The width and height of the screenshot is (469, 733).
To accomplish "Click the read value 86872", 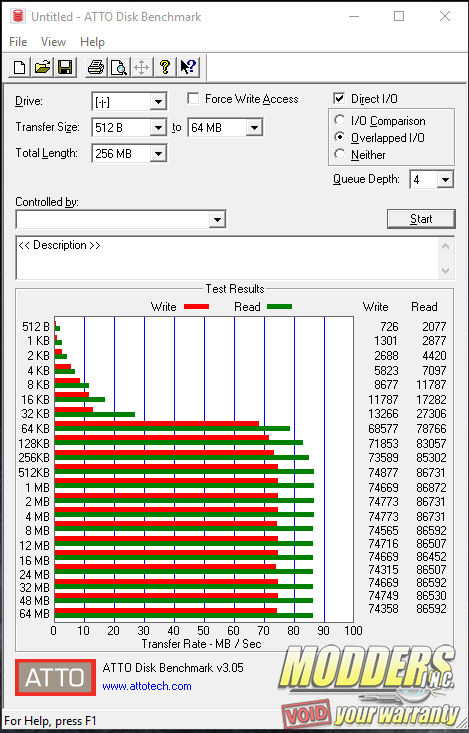I will [431, 488].
